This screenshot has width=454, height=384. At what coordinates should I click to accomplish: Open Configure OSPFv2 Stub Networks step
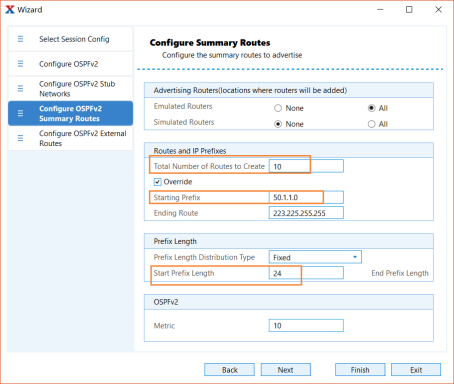point(70,88)
